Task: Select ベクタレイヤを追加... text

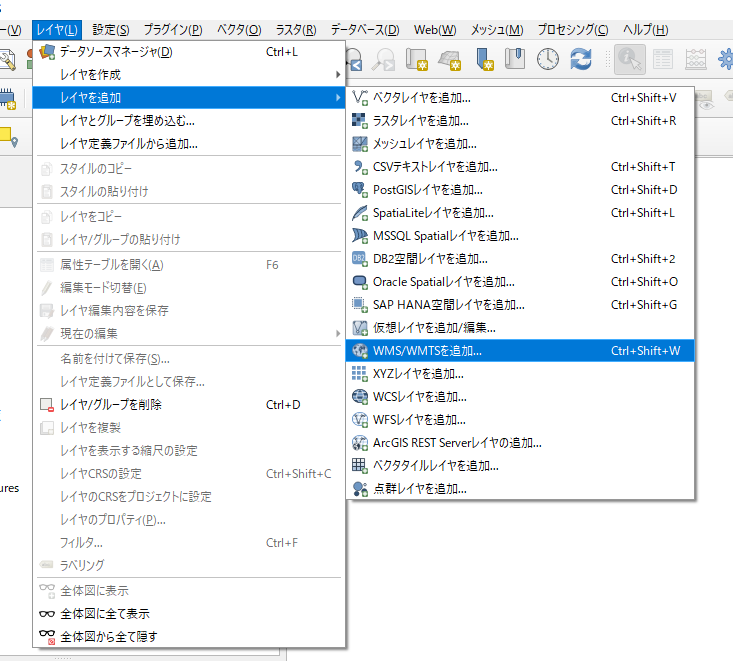Action: point(422,98)
